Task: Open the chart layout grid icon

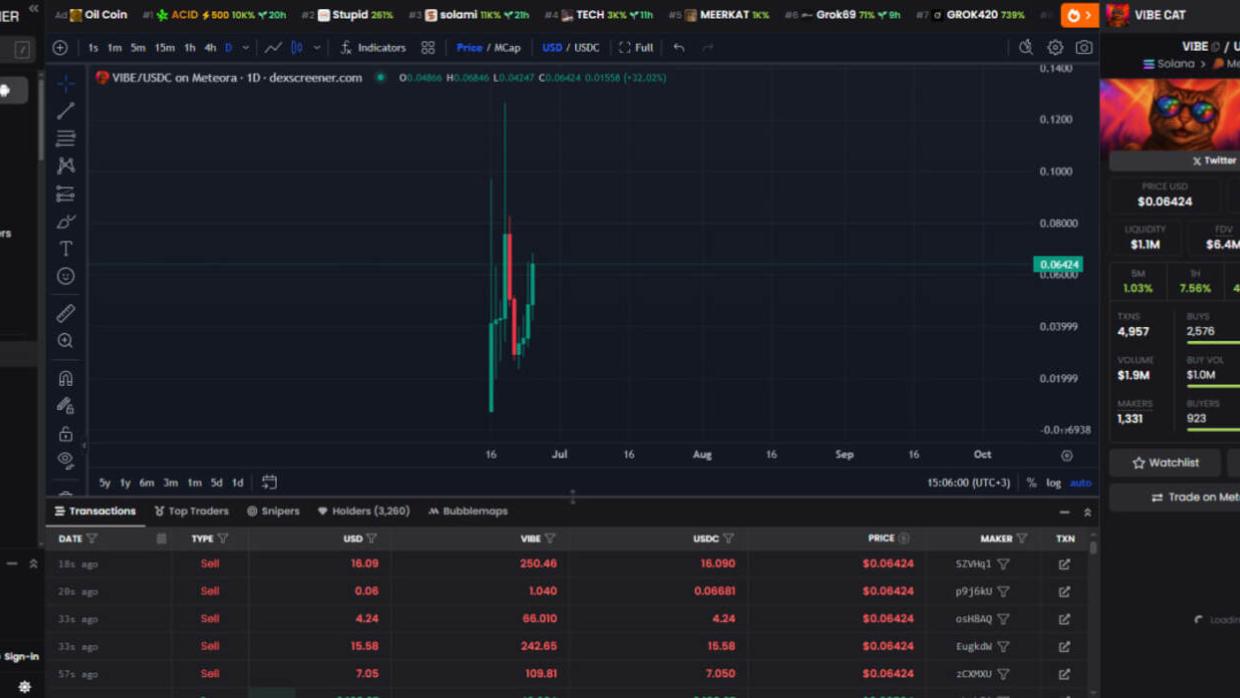Action: 428,47
